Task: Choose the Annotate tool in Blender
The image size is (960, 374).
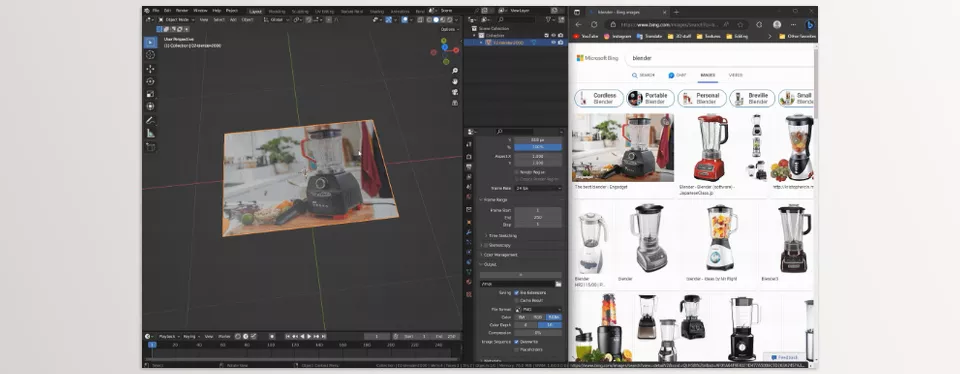Action: (x=150, y=121)
